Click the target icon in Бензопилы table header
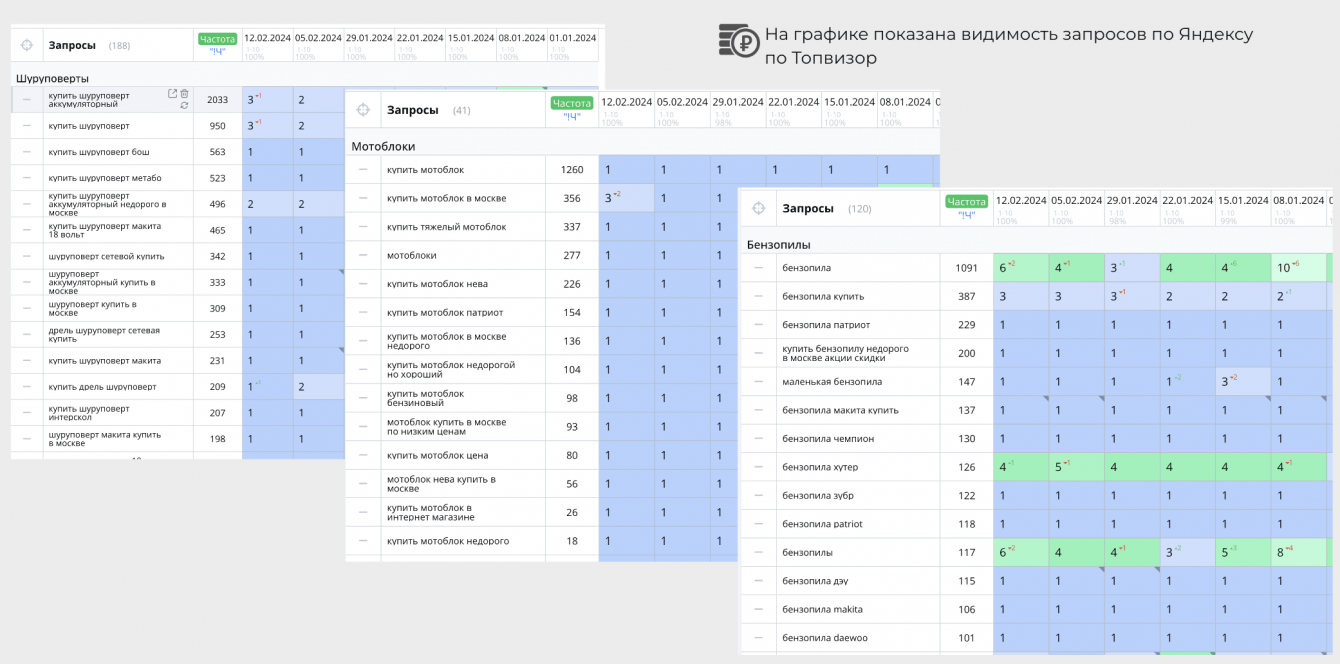The height and width of the screenshot is (664, 1340). tap(758, 208)
